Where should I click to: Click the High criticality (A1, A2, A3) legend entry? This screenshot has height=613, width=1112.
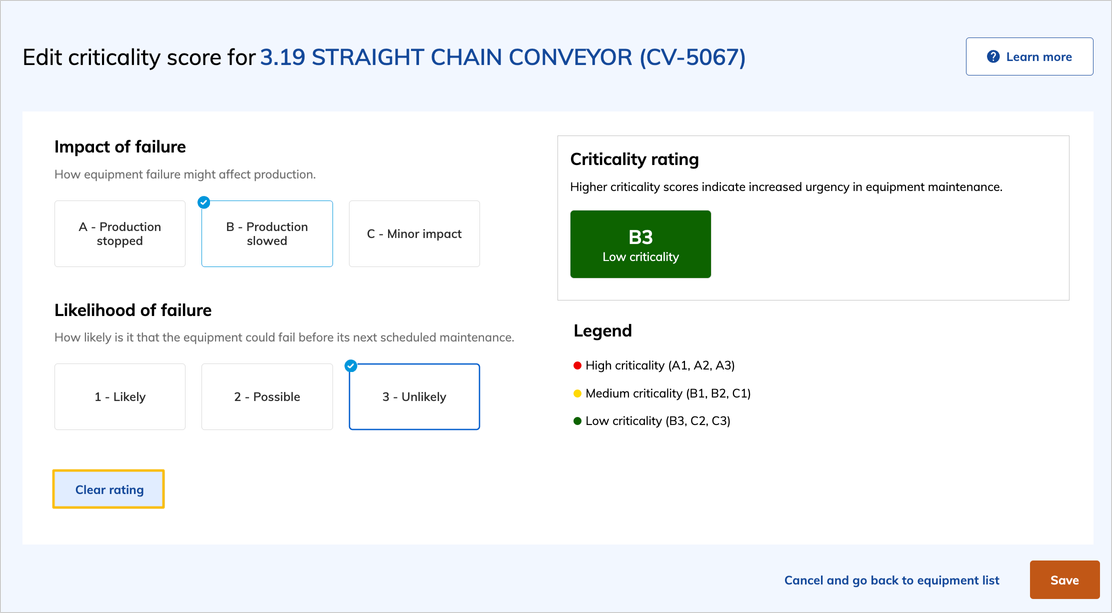tap(660, 365)
